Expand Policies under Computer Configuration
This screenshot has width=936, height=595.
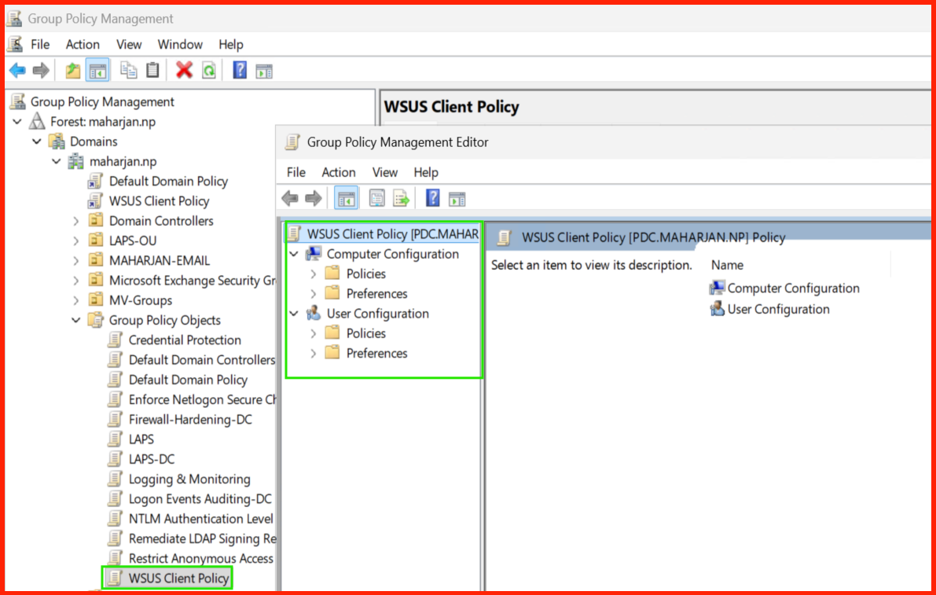pyautogui.click(x=313, y=274)
